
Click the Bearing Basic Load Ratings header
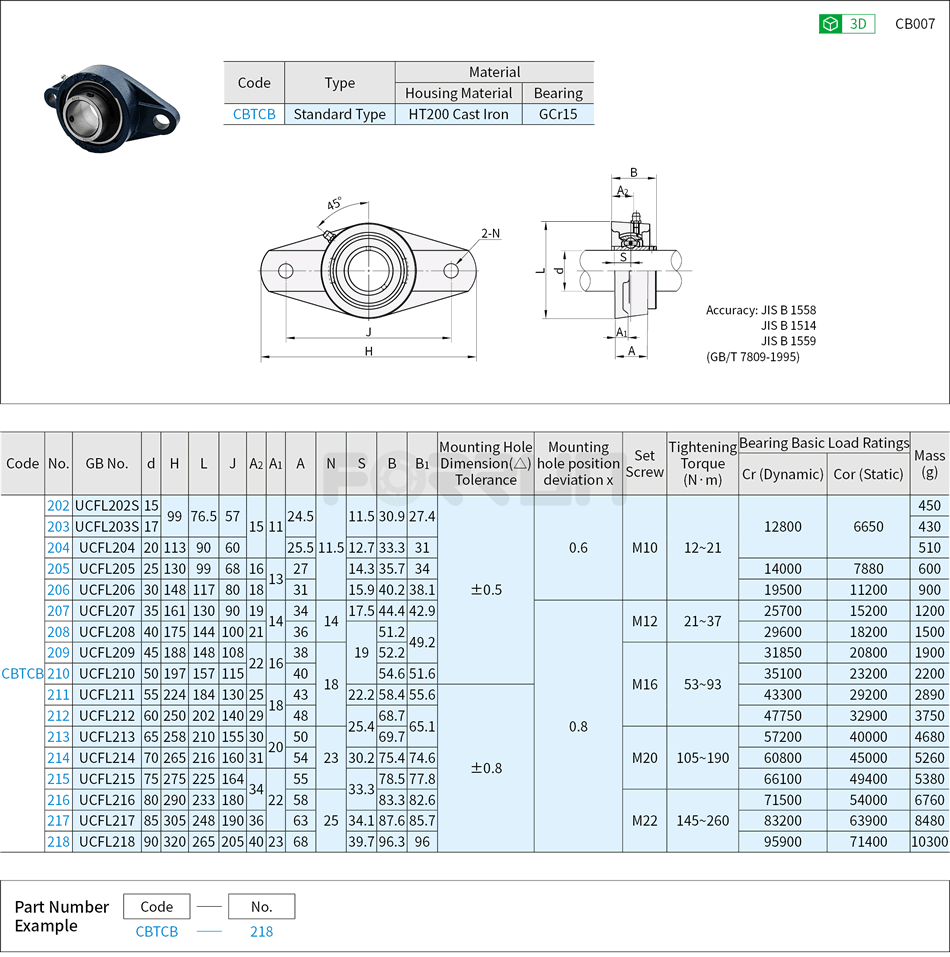click(824, 443)
